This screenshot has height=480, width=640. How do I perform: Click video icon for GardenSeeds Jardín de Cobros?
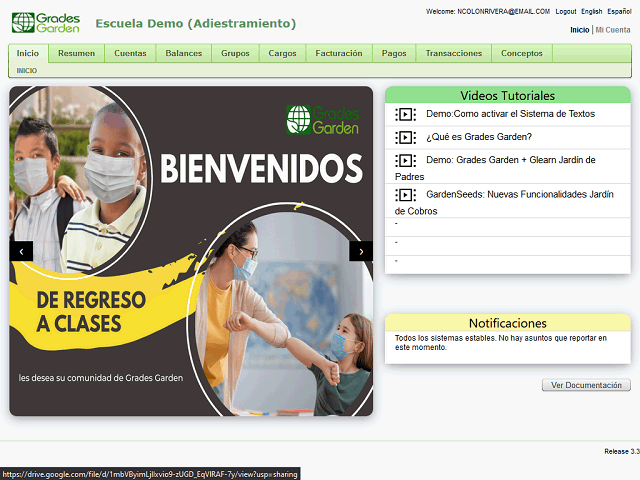pos(405,195)
